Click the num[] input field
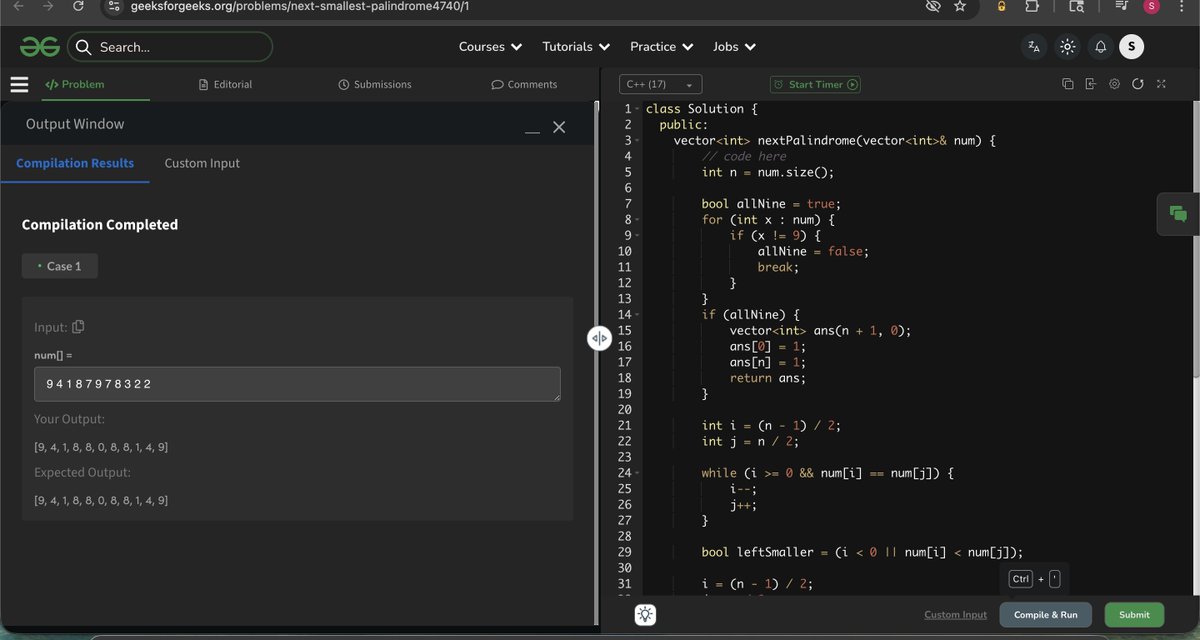Viewport: 1200px width, 640px height. point(297,384)
